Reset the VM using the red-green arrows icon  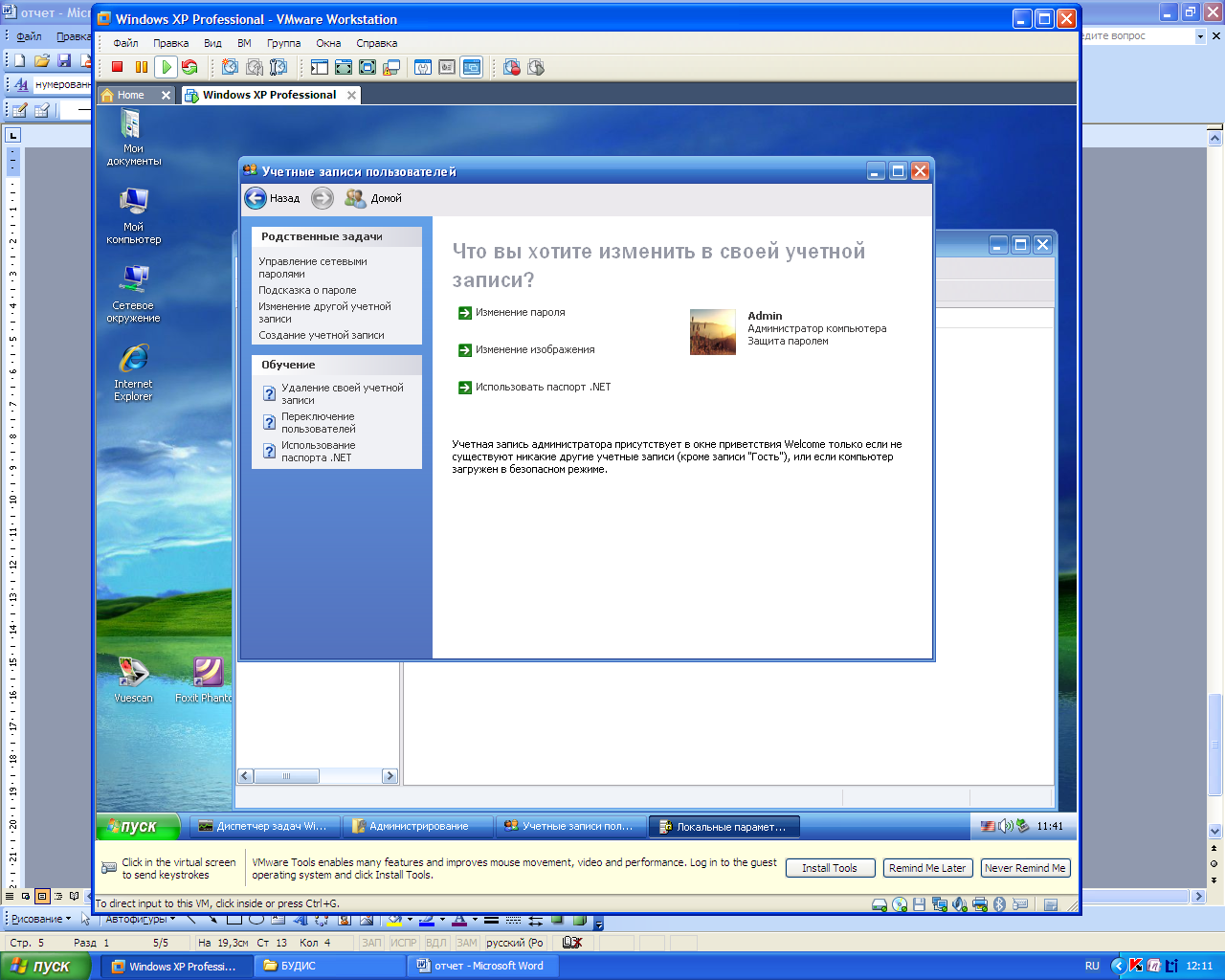coord(189,67)
